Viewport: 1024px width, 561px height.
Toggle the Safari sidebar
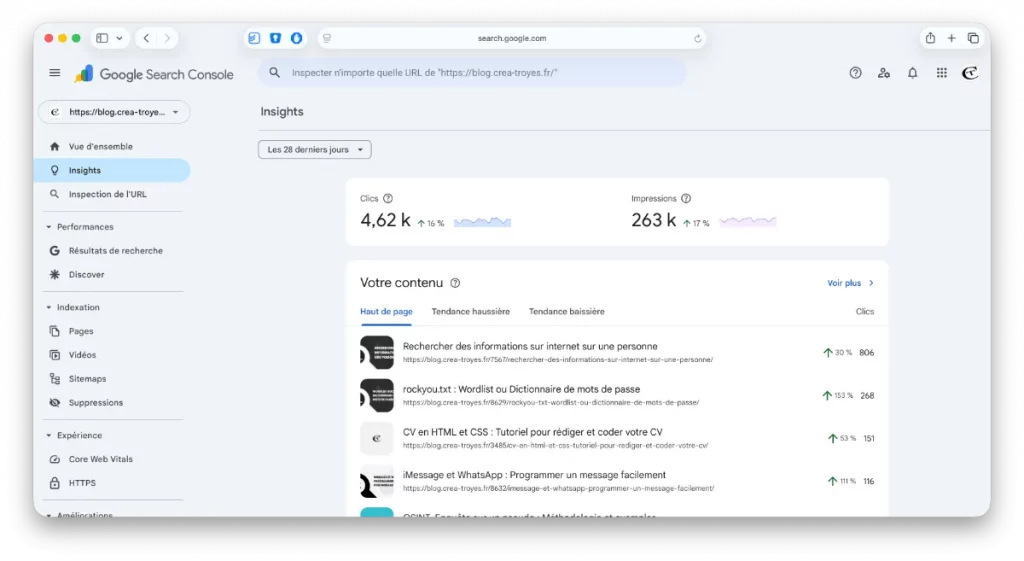(x=102, y=38)
